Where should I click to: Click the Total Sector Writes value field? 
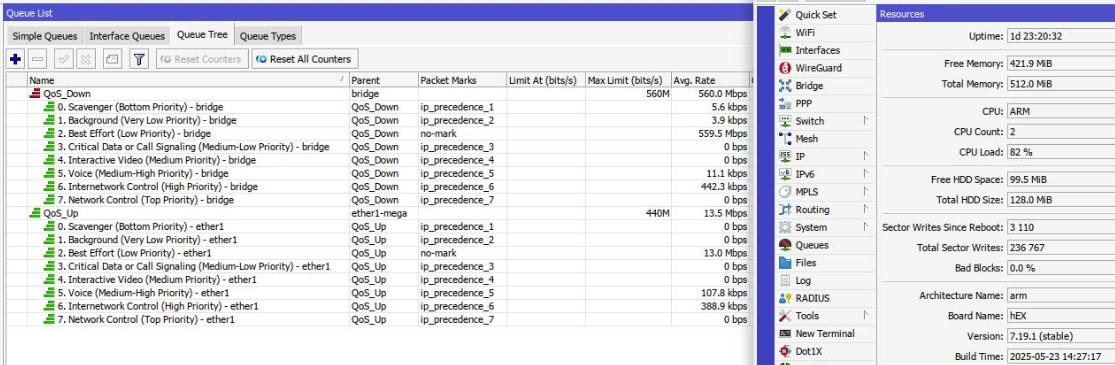point(1060,248)
